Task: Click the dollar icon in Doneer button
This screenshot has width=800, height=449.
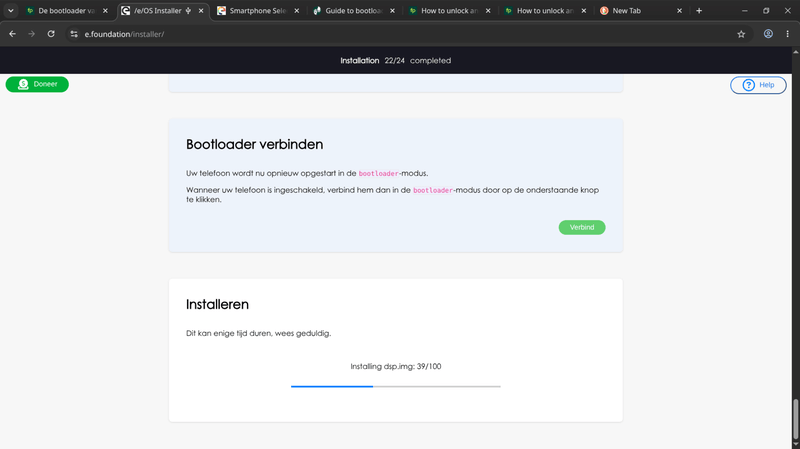Action: point(23,84)
